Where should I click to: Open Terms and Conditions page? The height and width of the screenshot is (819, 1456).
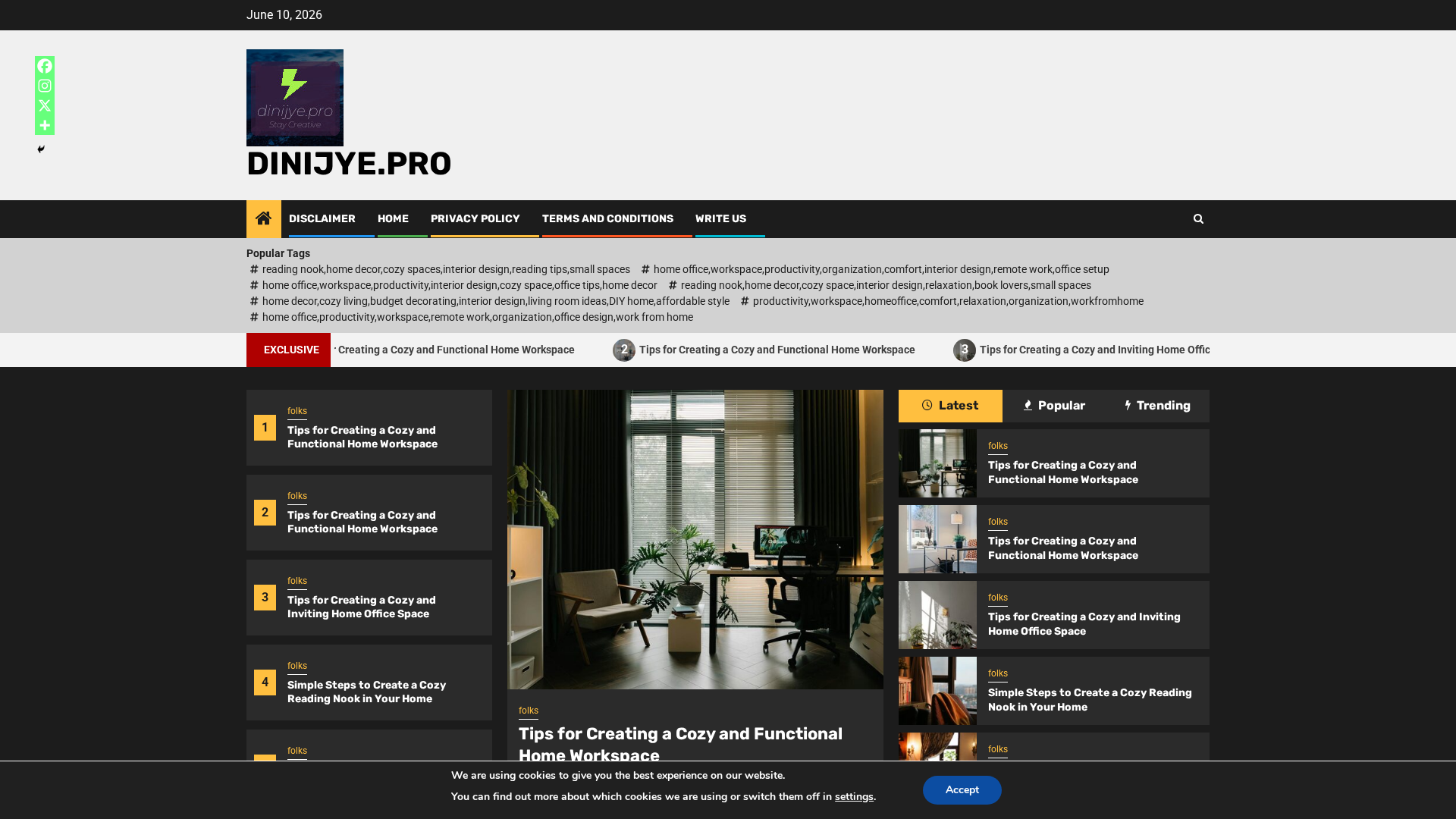(x=607, y=219)
